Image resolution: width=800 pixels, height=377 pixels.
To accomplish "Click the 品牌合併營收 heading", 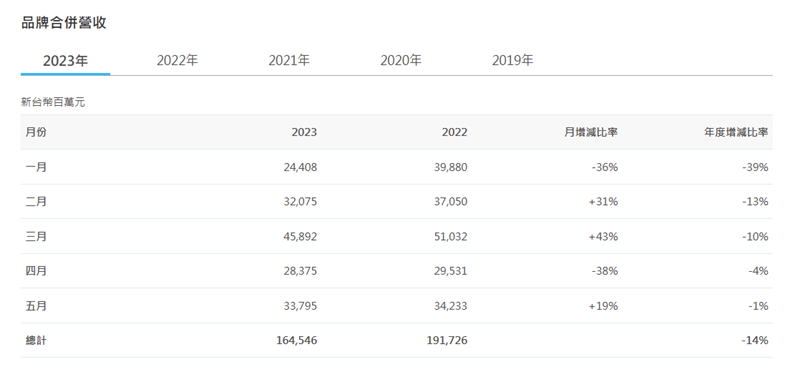I will tap(64, 23).
